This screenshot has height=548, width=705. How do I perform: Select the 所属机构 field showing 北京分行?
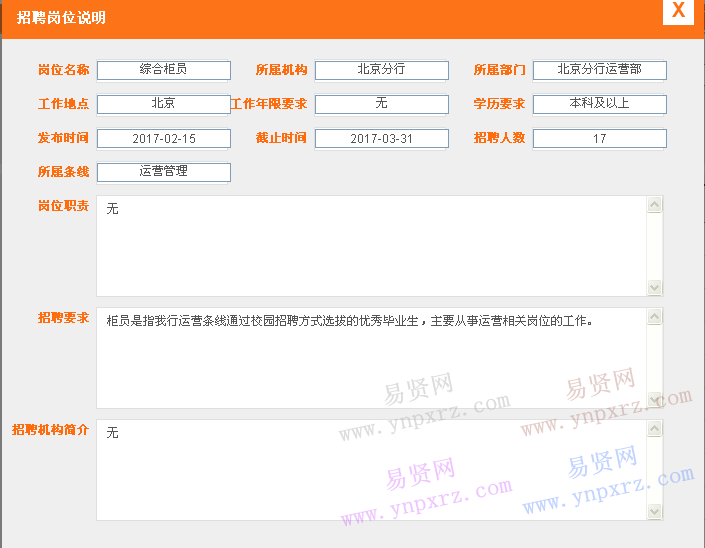coord(381,70)
